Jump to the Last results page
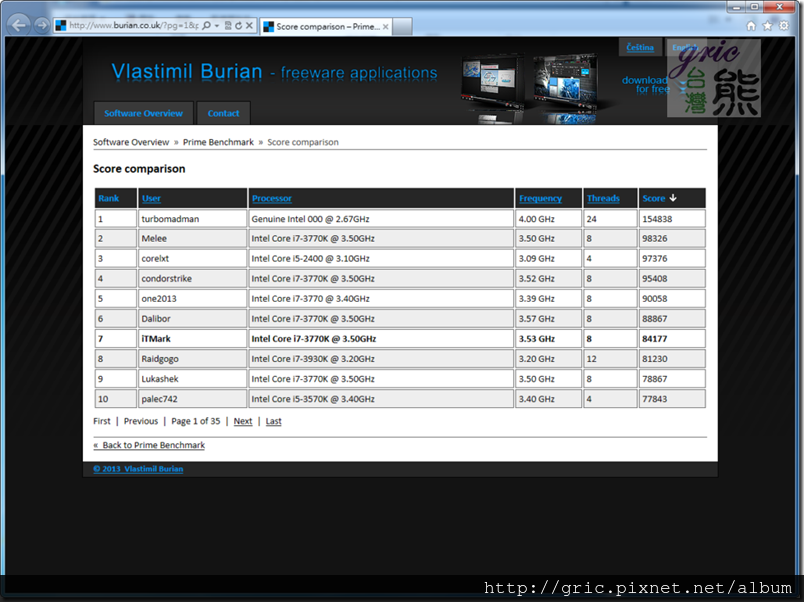This screenshot has height=602, width=804. pos(273,421)
